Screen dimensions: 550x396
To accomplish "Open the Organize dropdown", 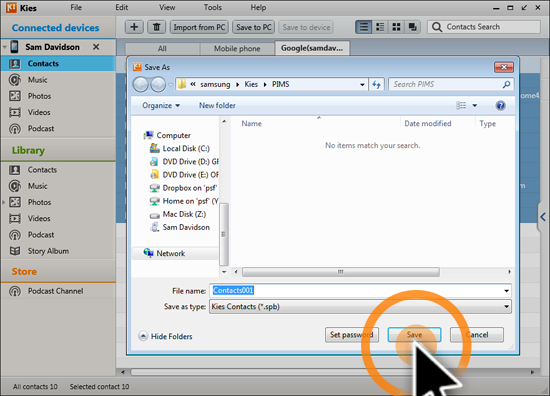I will click(161, 106).
